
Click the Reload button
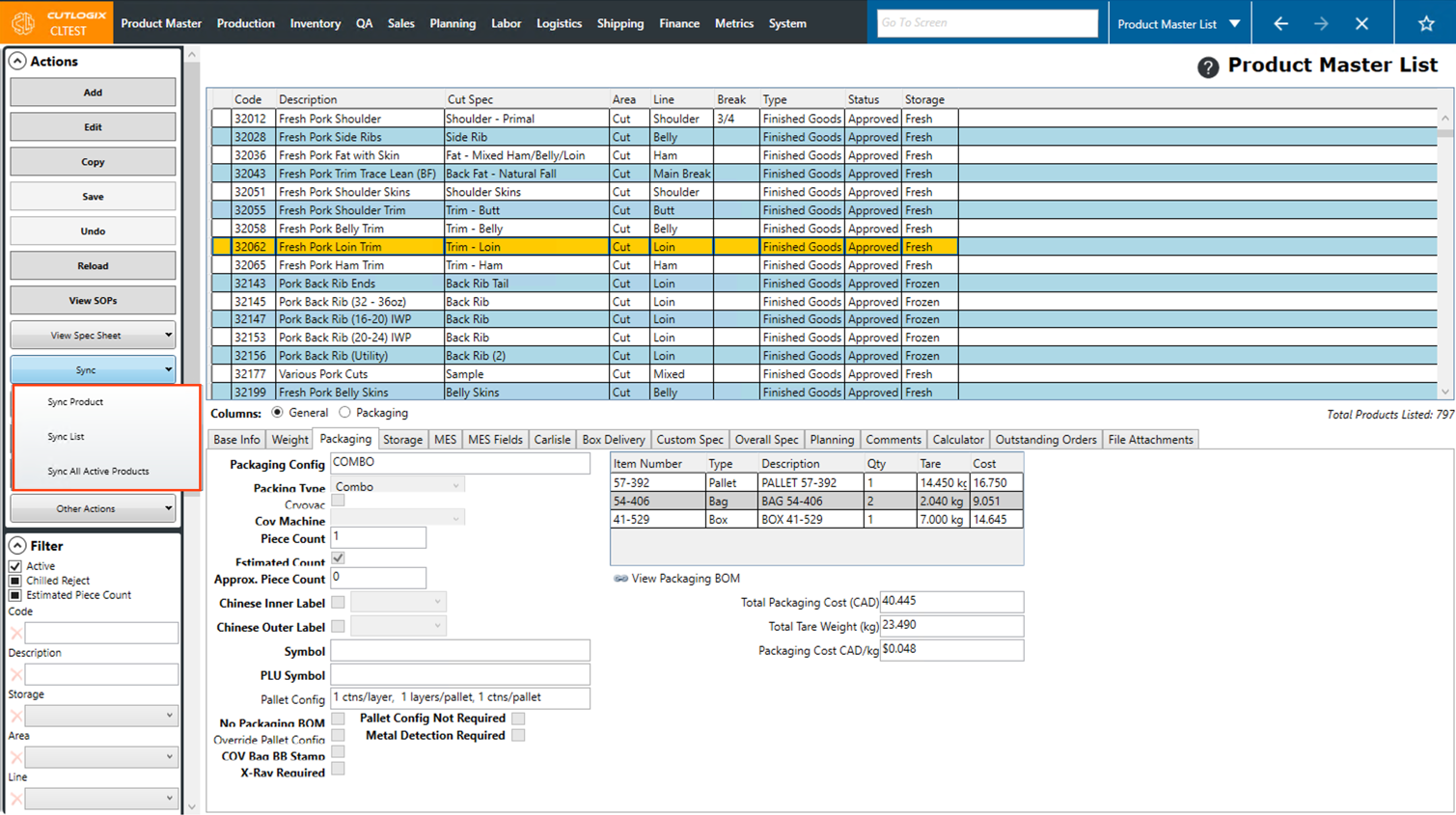93,265
